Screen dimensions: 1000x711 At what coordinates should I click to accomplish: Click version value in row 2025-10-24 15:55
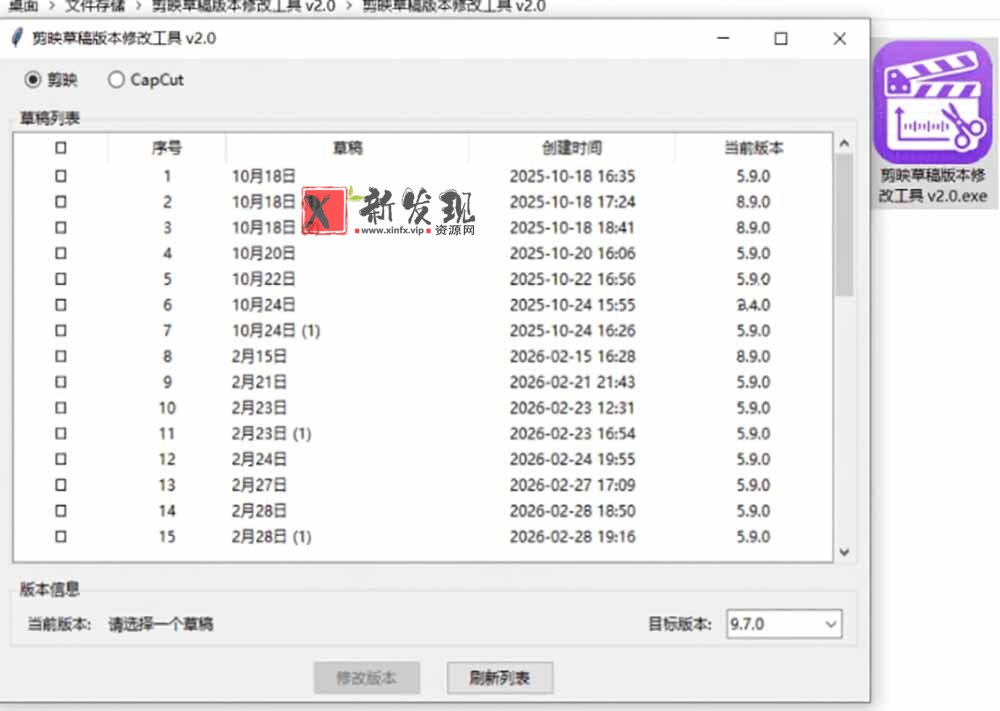pos(753,305)
